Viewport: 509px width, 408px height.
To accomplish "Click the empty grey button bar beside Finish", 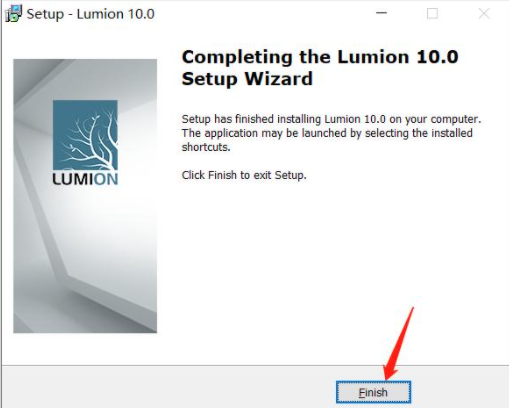I will pyautogui.click(x=167, y=388).
